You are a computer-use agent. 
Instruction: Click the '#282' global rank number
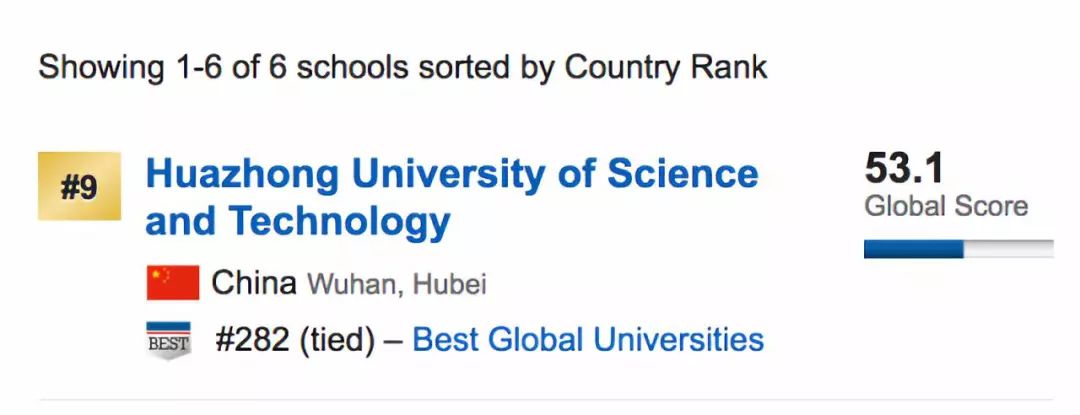click(x=253, y=340)
